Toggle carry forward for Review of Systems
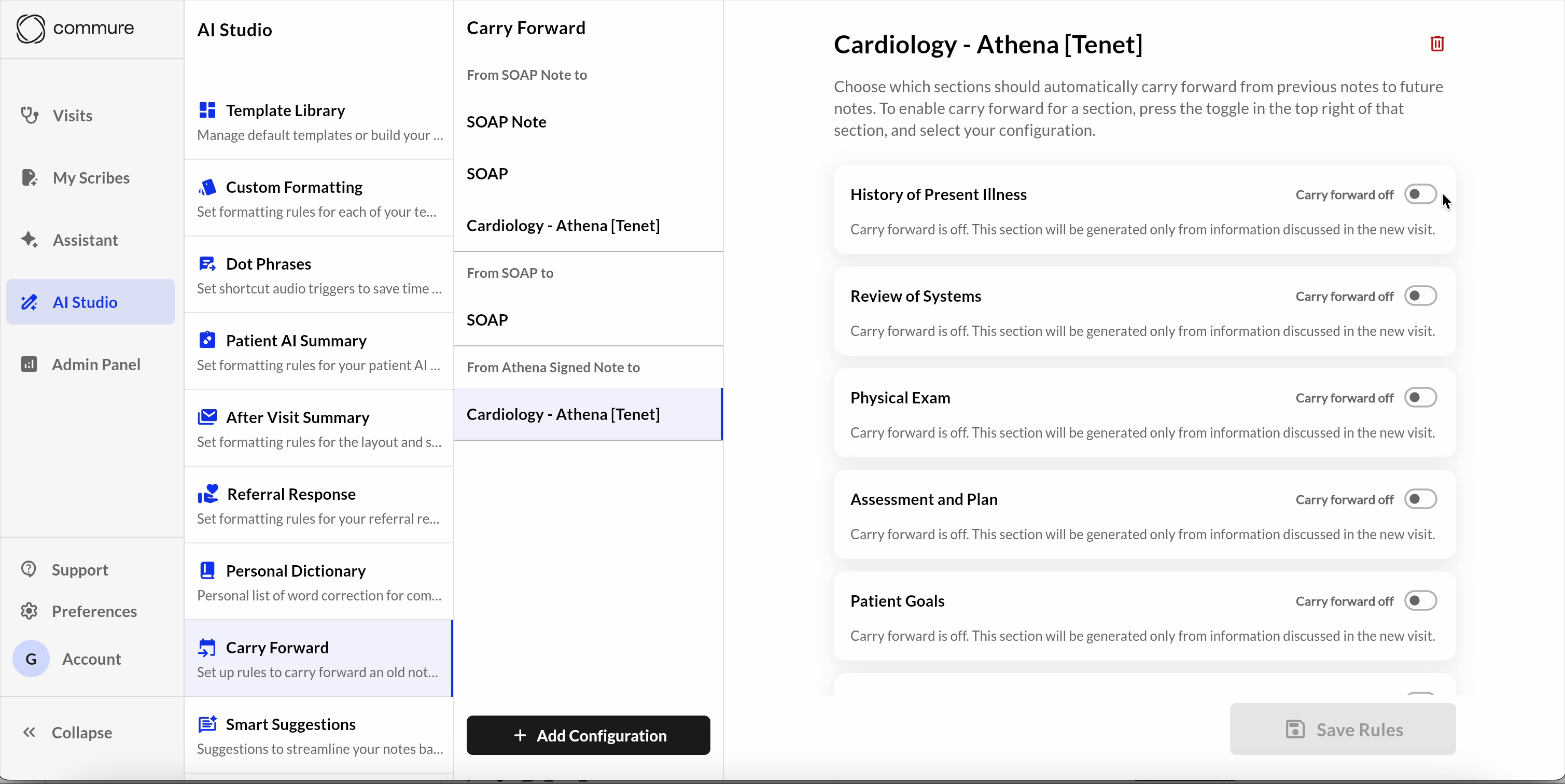Viewport: 1565px width, 784px height. (x=1420, y=296)
